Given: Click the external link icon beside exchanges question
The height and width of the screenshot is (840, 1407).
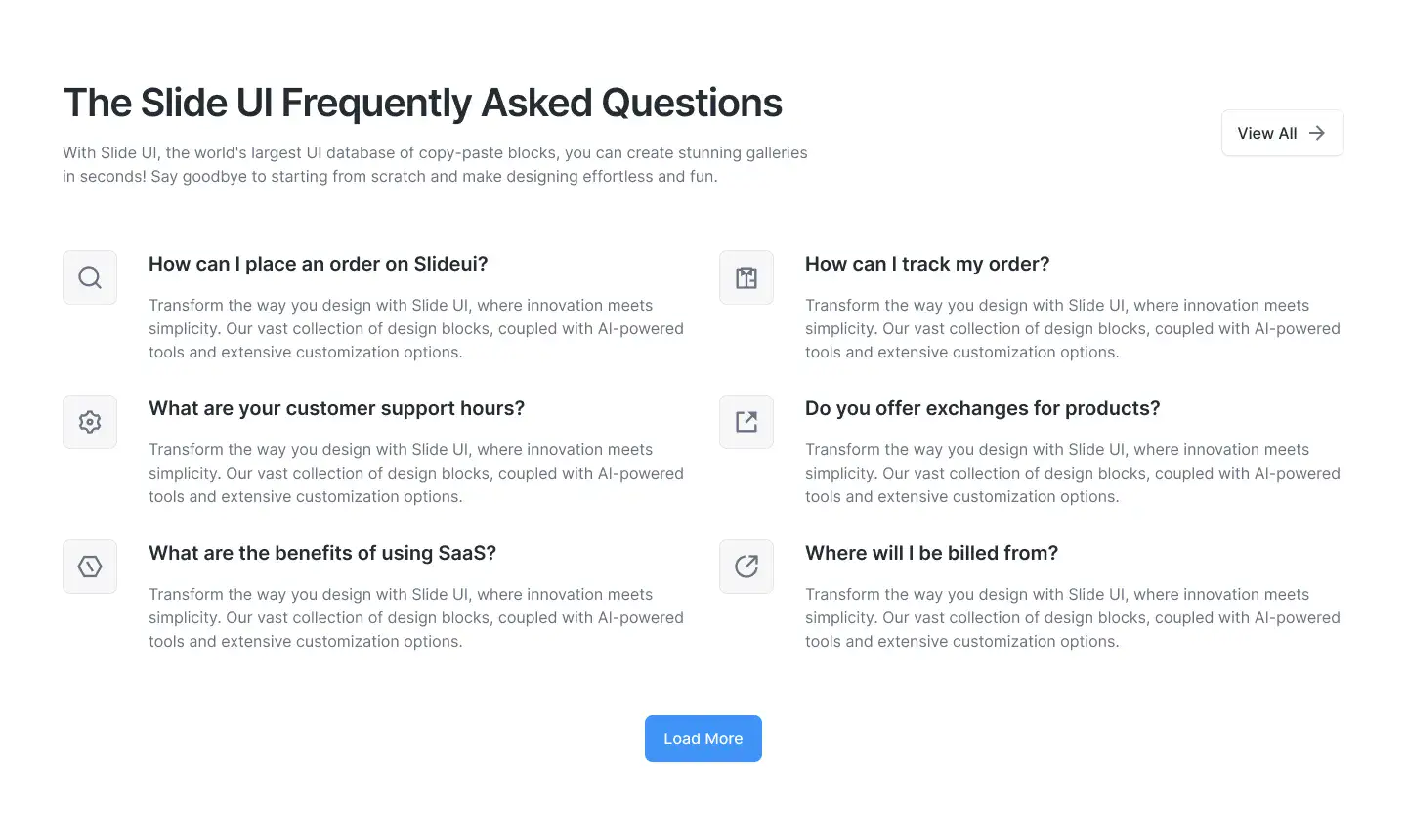Looking at the screenshot, I should [x=746, y=422].
